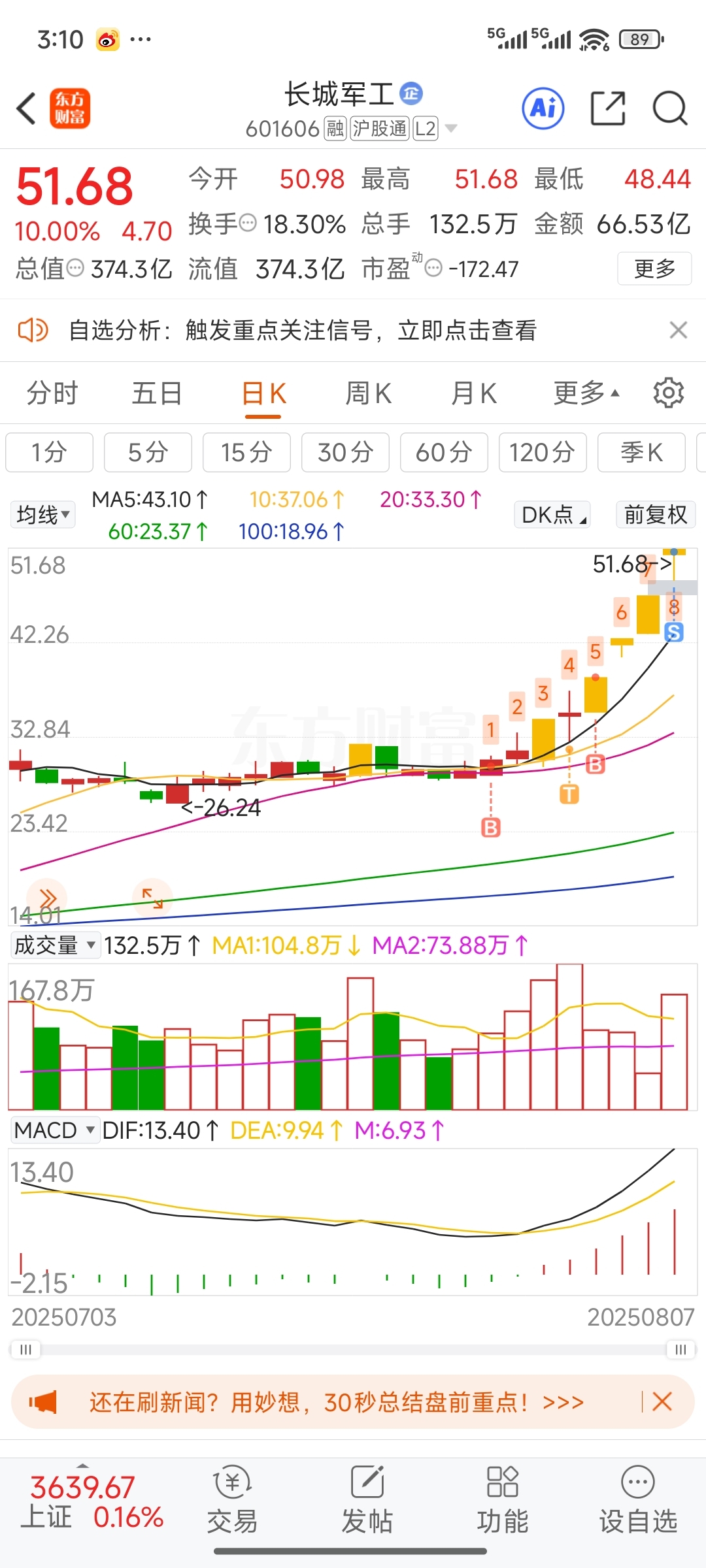
Task: Tap the blue S sell marker
Action: coord(674,632)
